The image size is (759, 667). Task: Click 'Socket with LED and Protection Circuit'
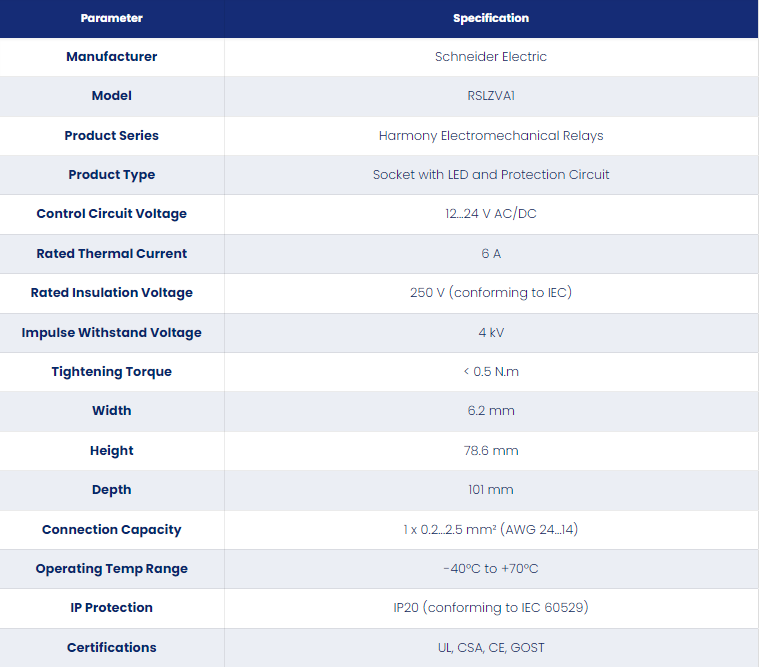point(491,175)
